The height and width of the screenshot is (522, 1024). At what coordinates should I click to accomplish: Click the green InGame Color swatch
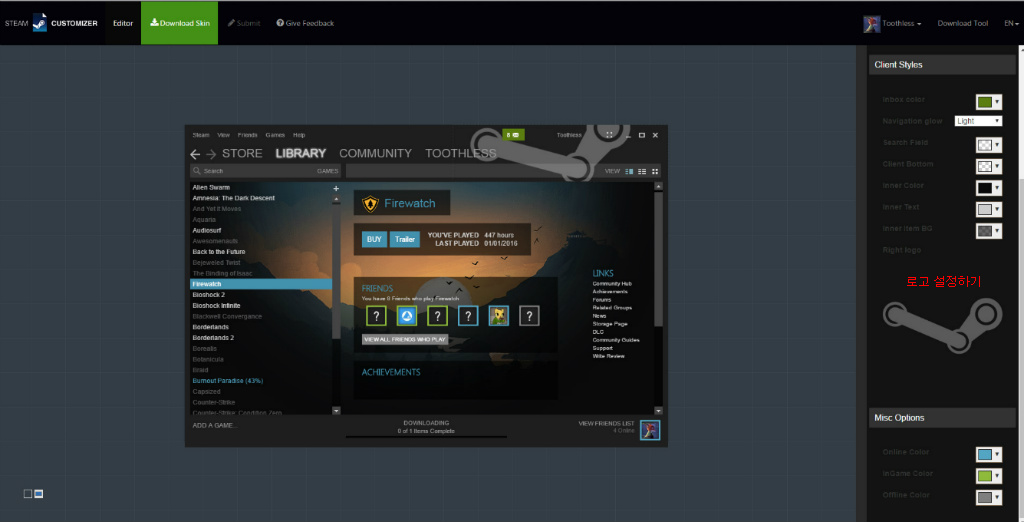point(984,476)
